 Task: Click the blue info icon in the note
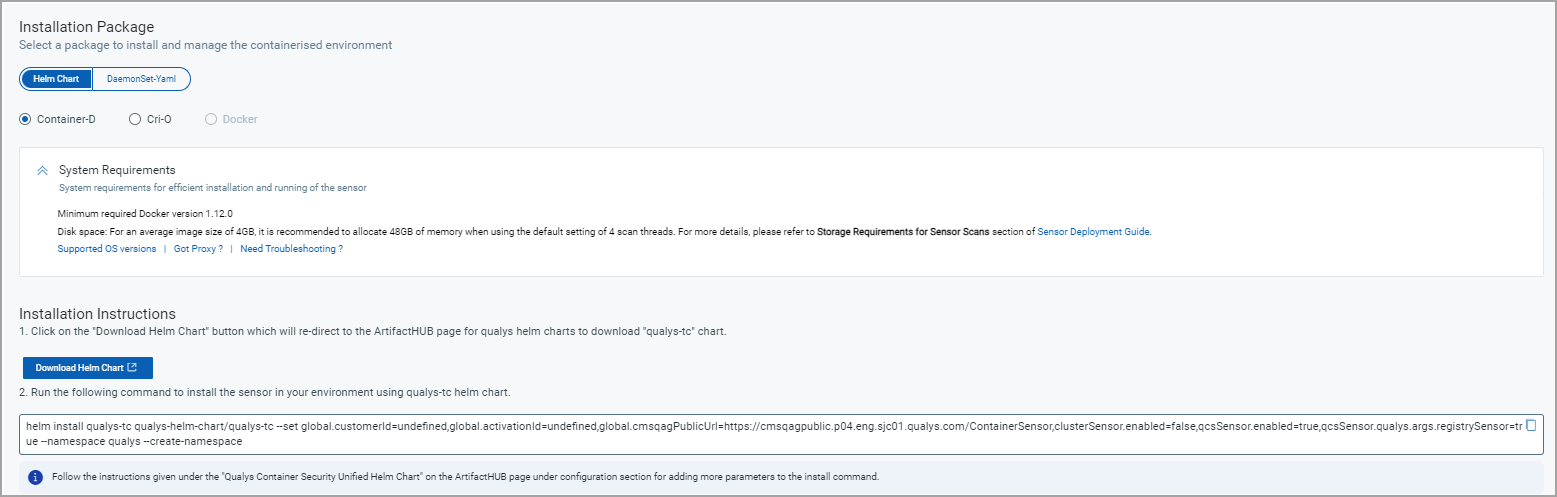[x=35, y=477]
